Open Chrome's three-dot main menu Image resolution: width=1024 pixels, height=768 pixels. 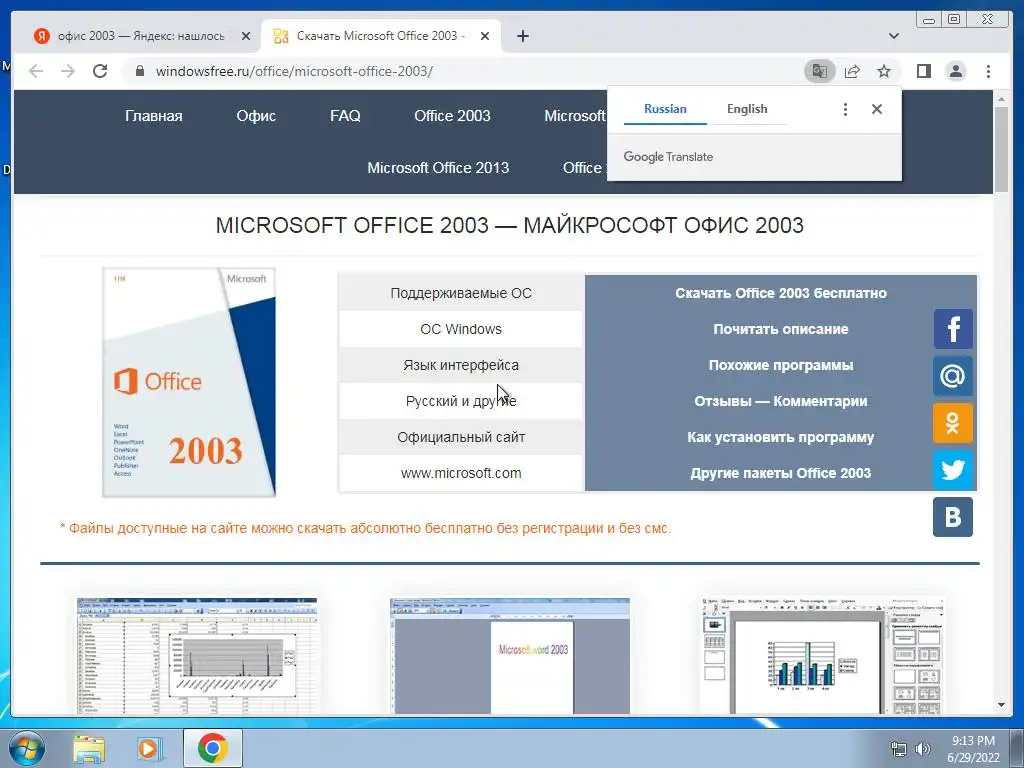pyautogui.click(x=989, y=71)
